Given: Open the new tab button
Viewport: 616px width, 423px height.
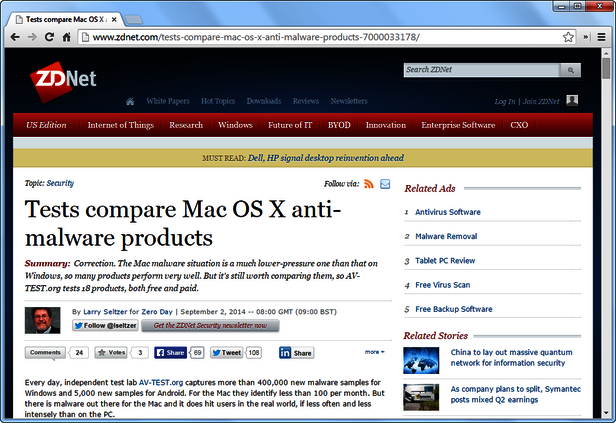Looking at the screenshot, I should click(134, 17).
